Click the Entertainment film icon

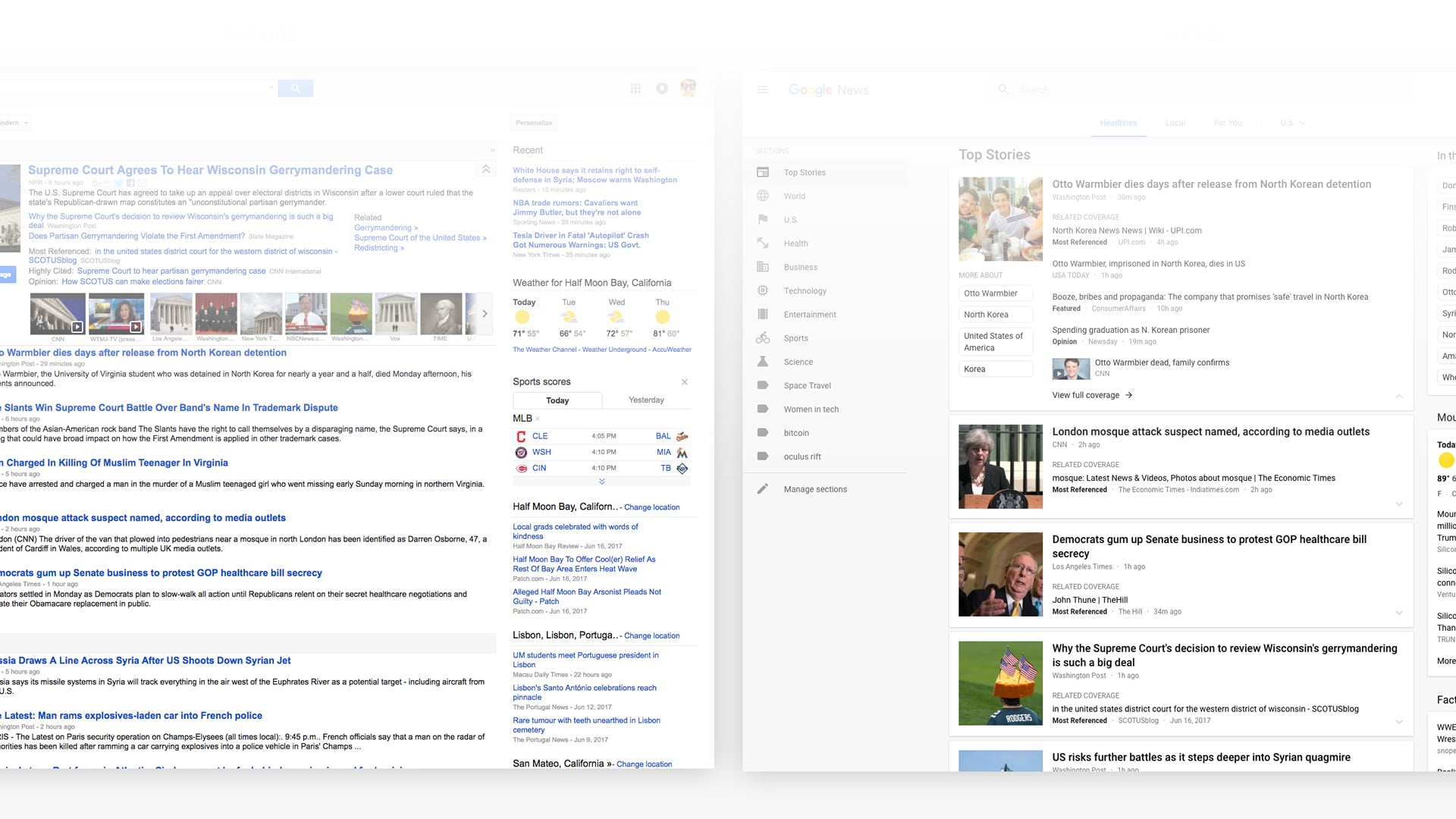tap(763, 314)
